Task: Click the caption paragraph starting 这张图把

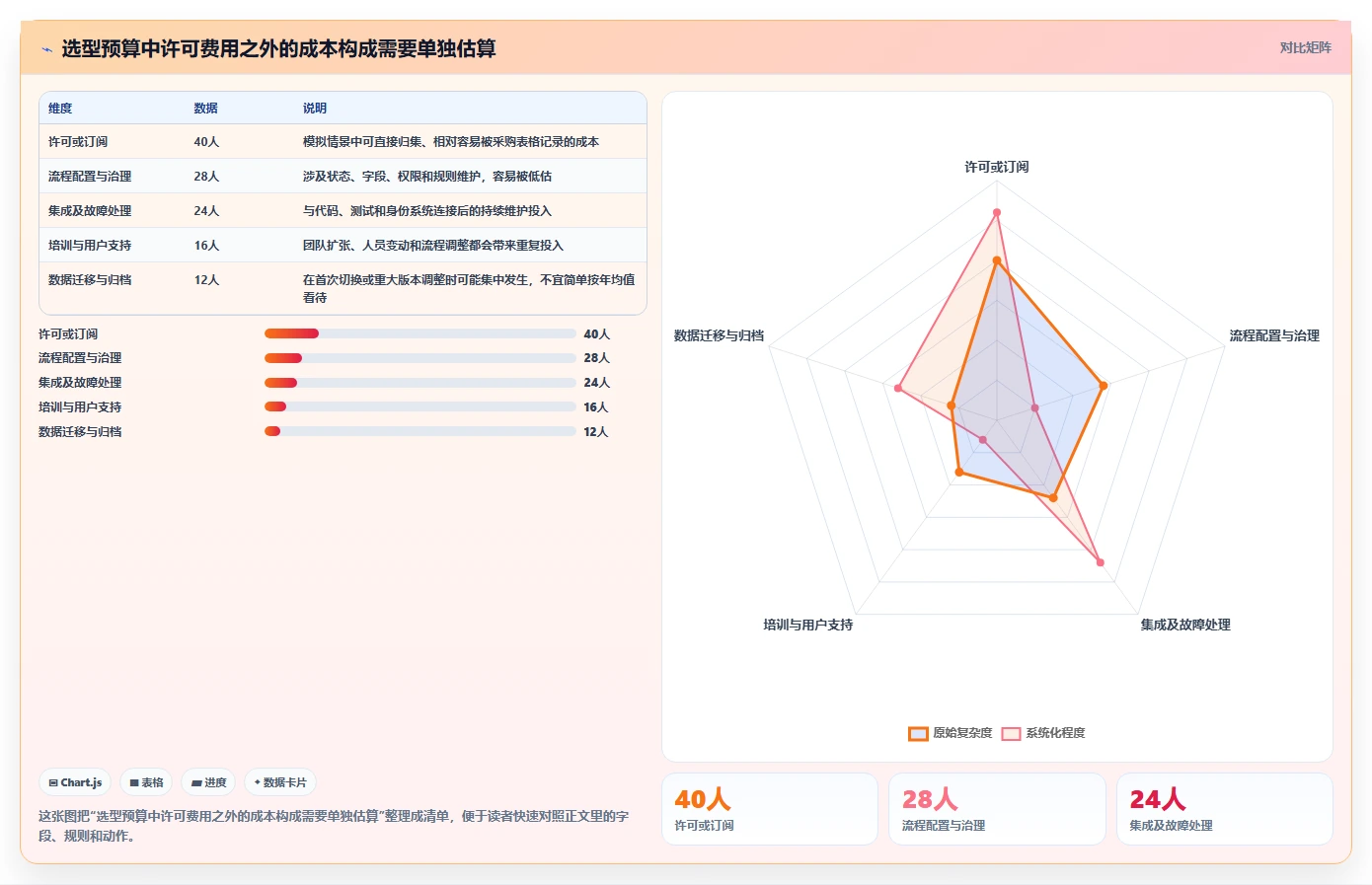Action: [x=334, y=826]
